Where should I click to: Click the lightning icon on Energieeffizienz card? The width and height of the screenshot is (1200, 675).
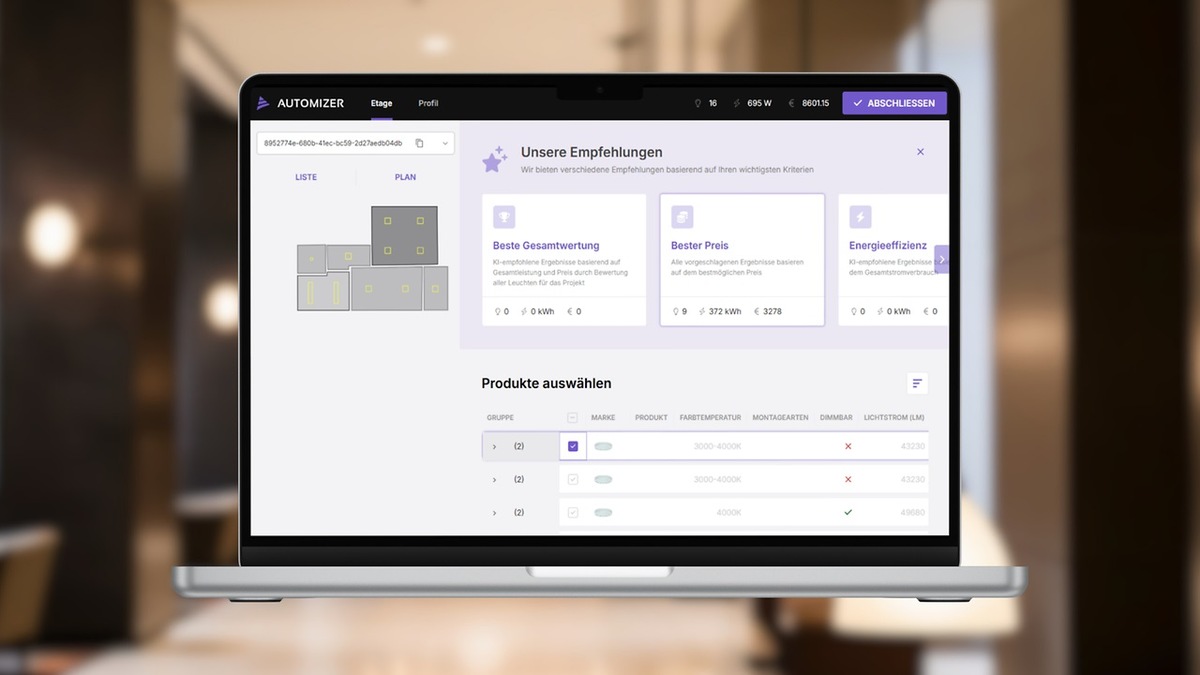tap(860, 217)
